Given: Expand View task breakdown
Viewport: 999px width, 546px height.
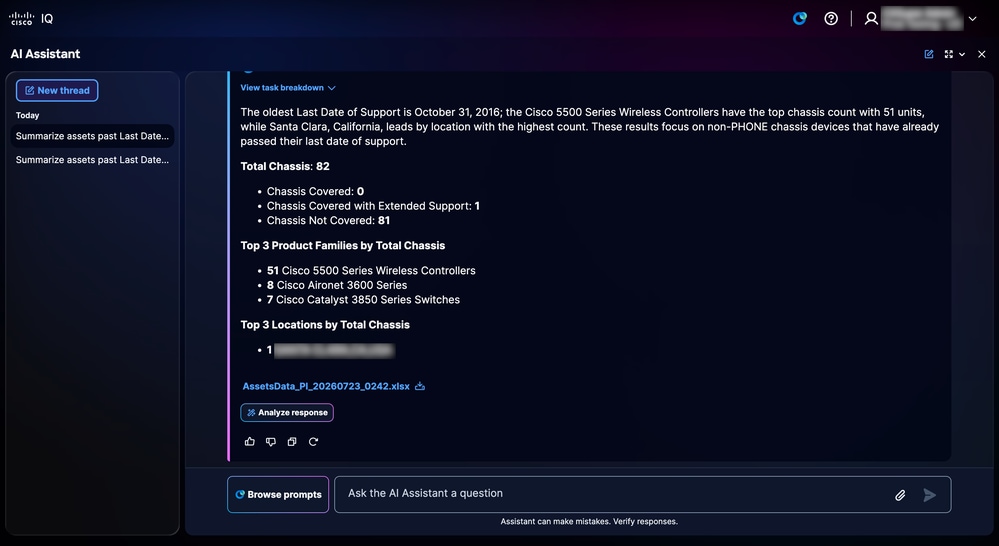Looking at the screenshot, I should tap(288, 88).
